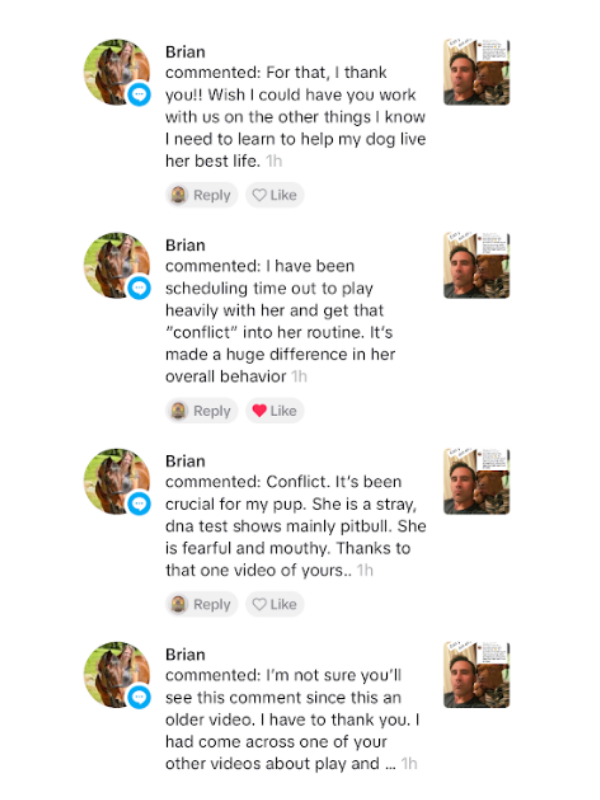
Task: Reply to Brian's first comment
Action: coord(201,195)
